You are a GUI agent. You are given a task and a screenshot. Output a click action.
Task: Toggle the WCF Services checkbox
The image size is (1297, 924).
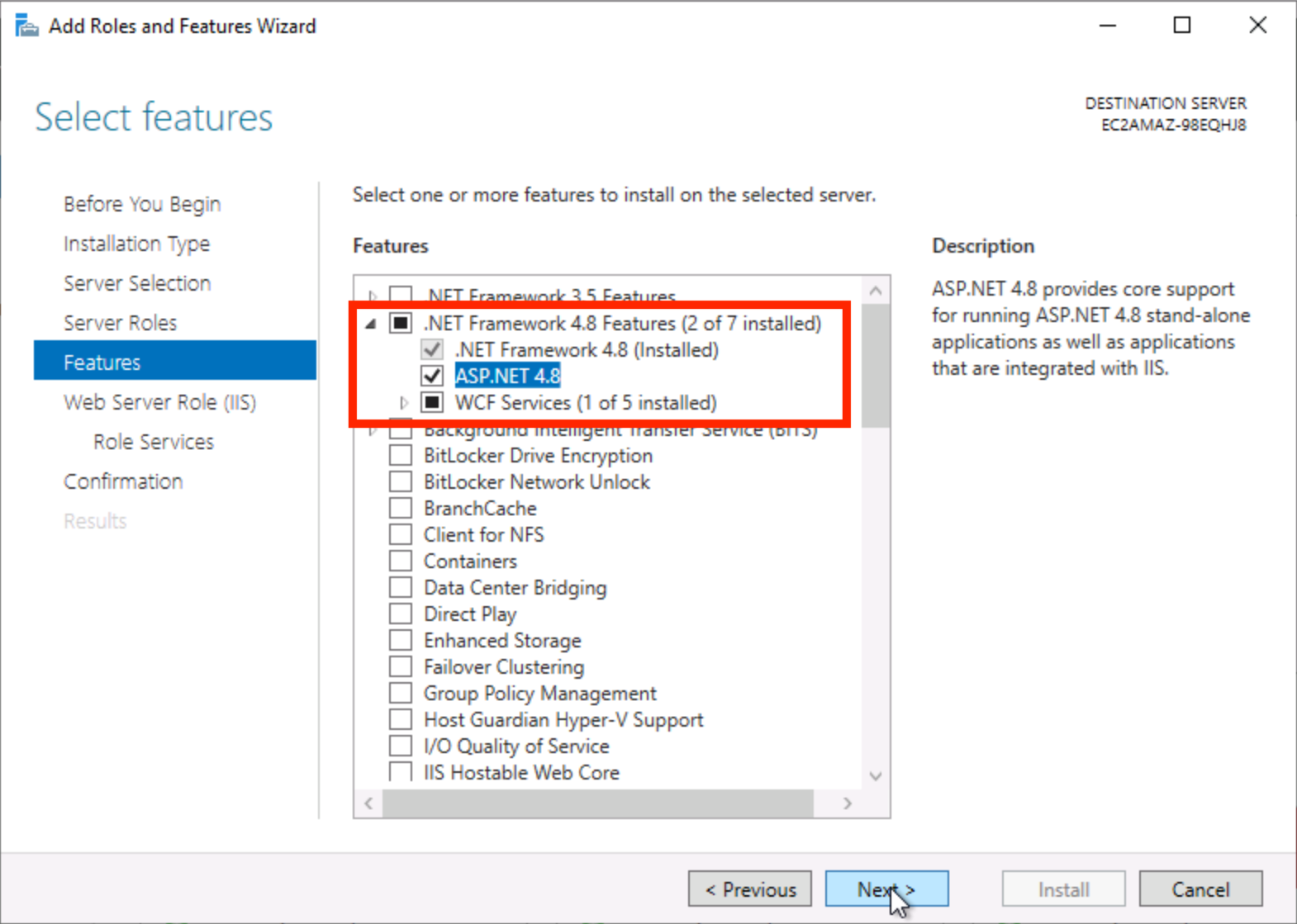pos(432,402)
